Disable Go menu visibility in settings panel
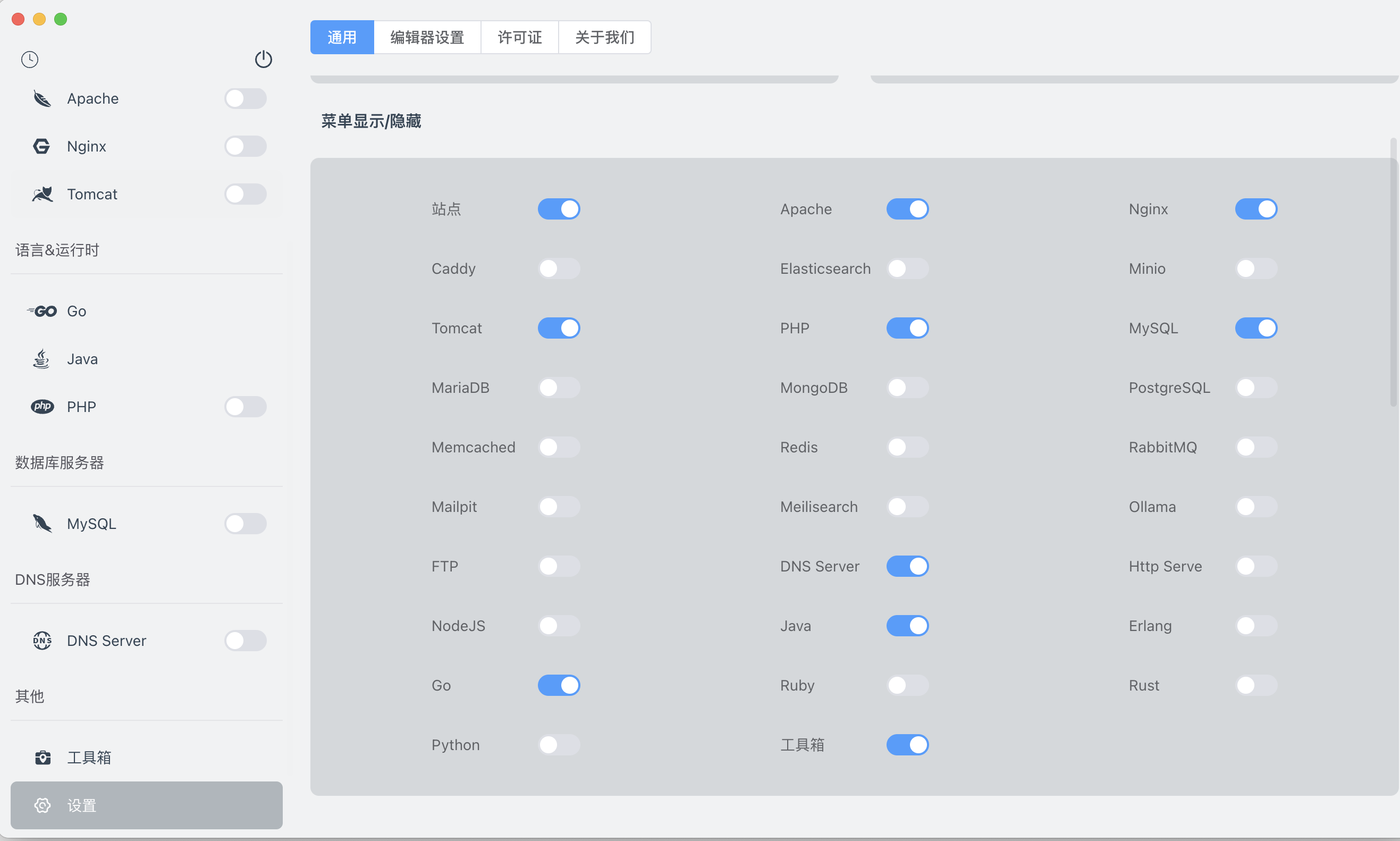Screen dimensions: 1400x841 point(559,685)
